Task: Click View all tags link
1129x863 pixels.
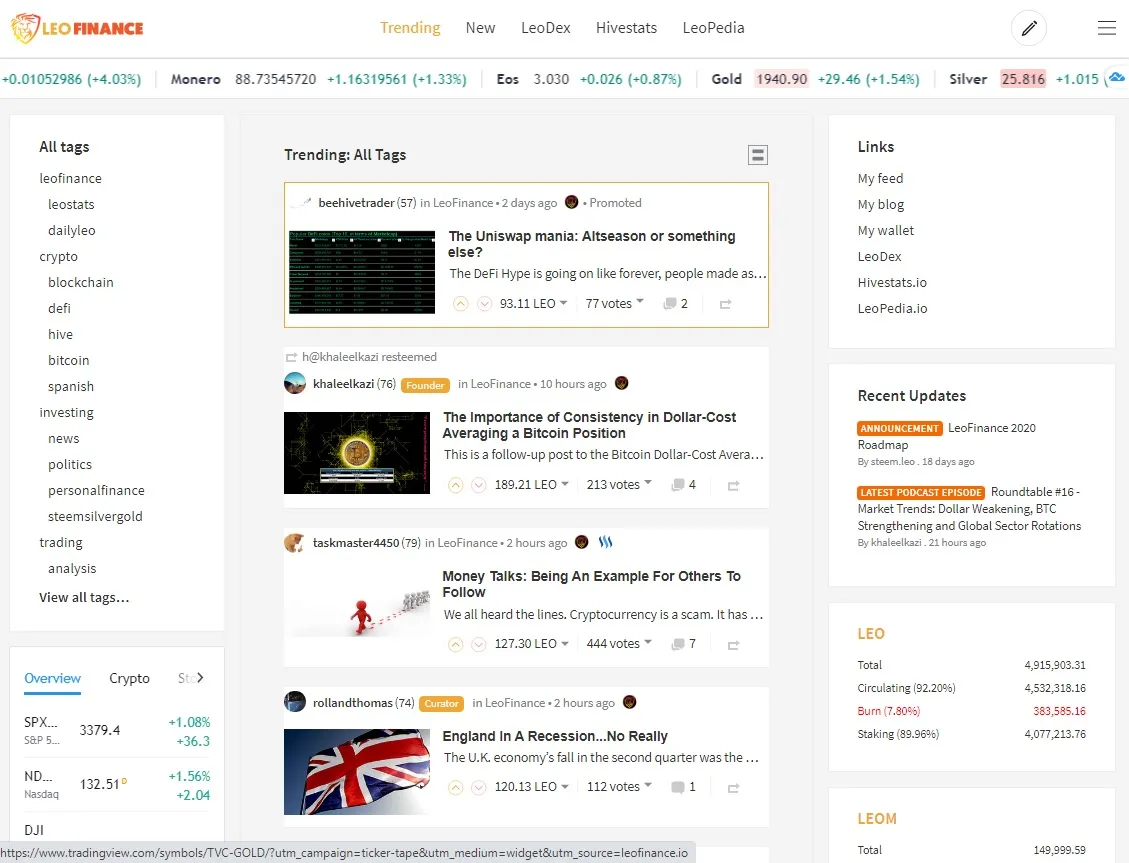Action: pos(84,597)
